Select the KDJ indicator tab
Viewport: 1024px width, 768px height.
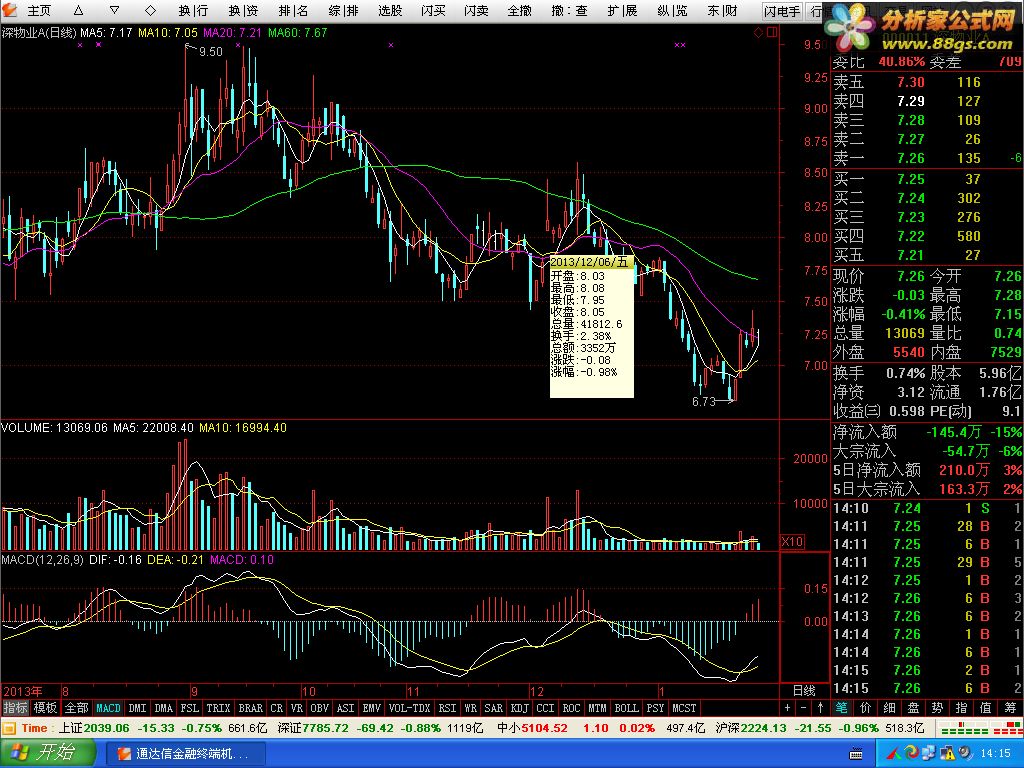point(519,708)
